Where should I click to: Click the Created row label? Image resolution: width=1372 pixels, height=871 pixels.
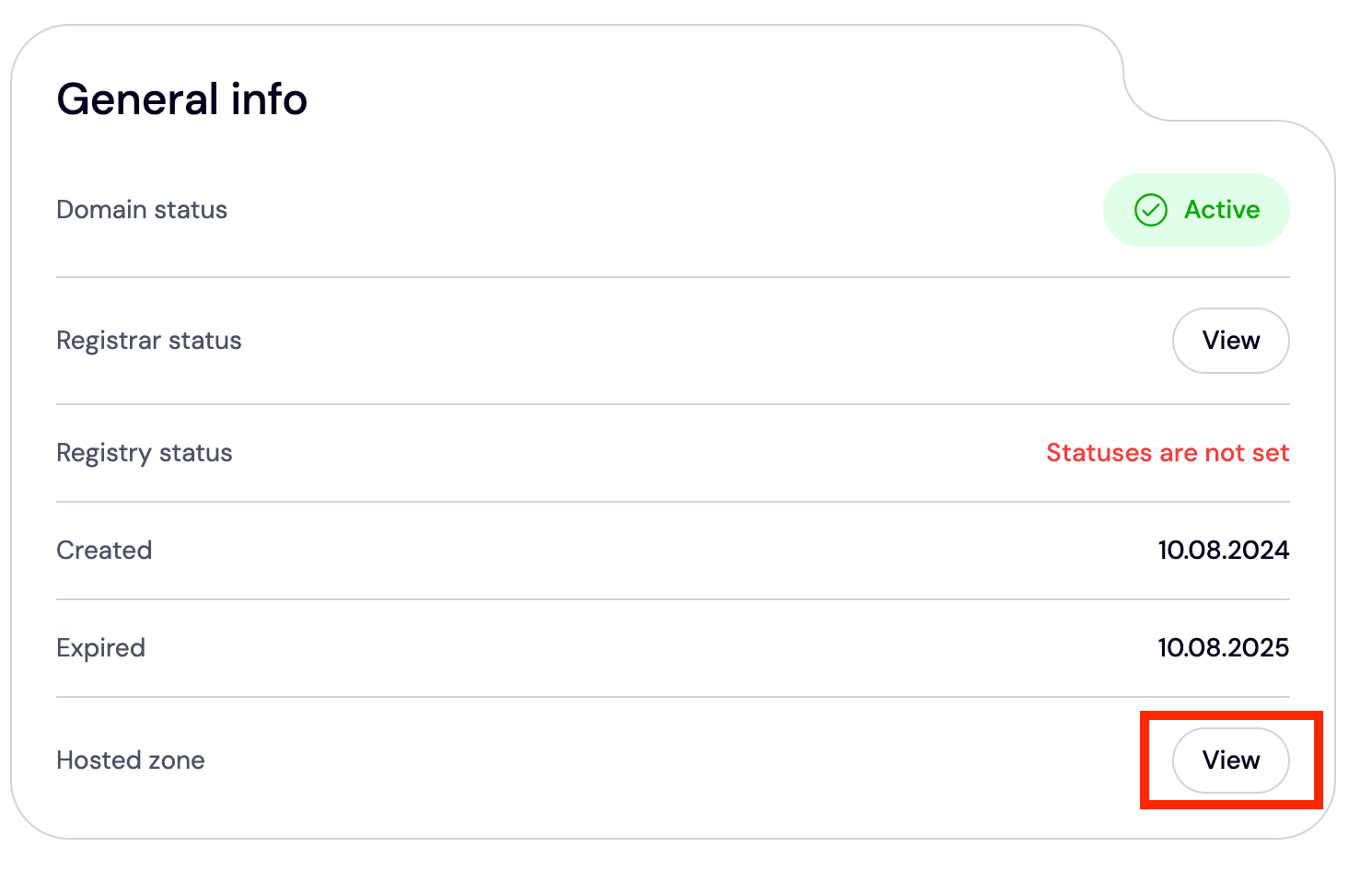104,551
